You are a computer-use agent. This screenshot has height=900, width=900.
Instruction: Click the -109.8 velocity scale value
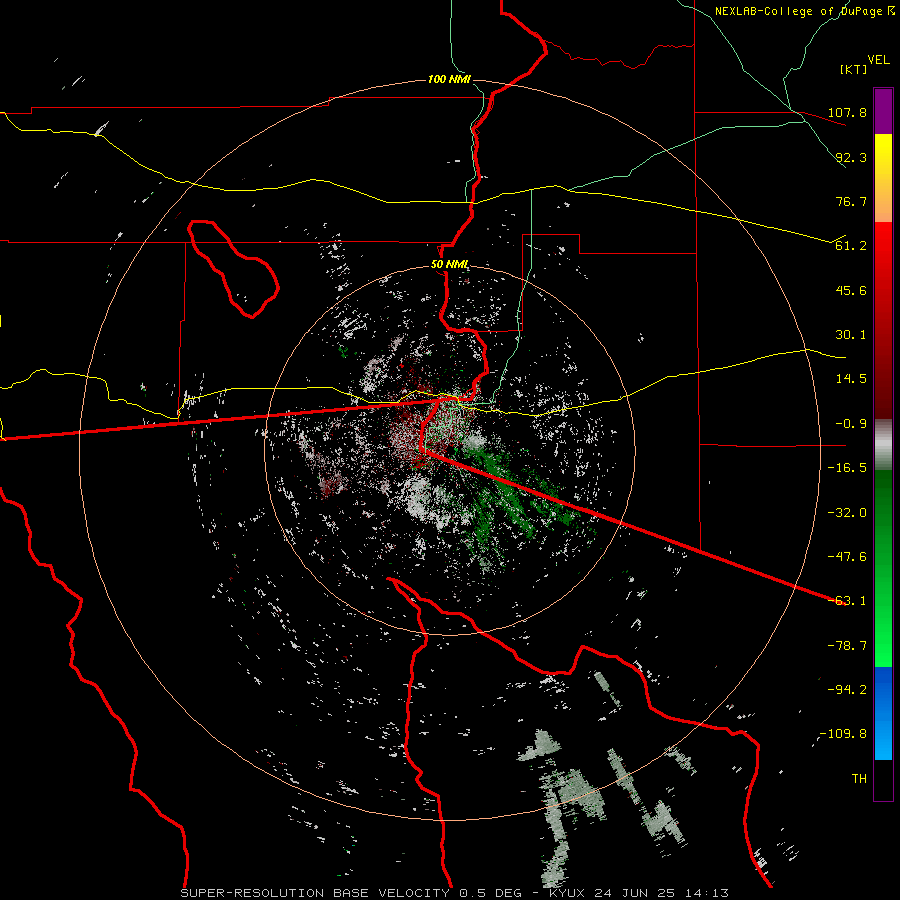(x=843, y=734)
